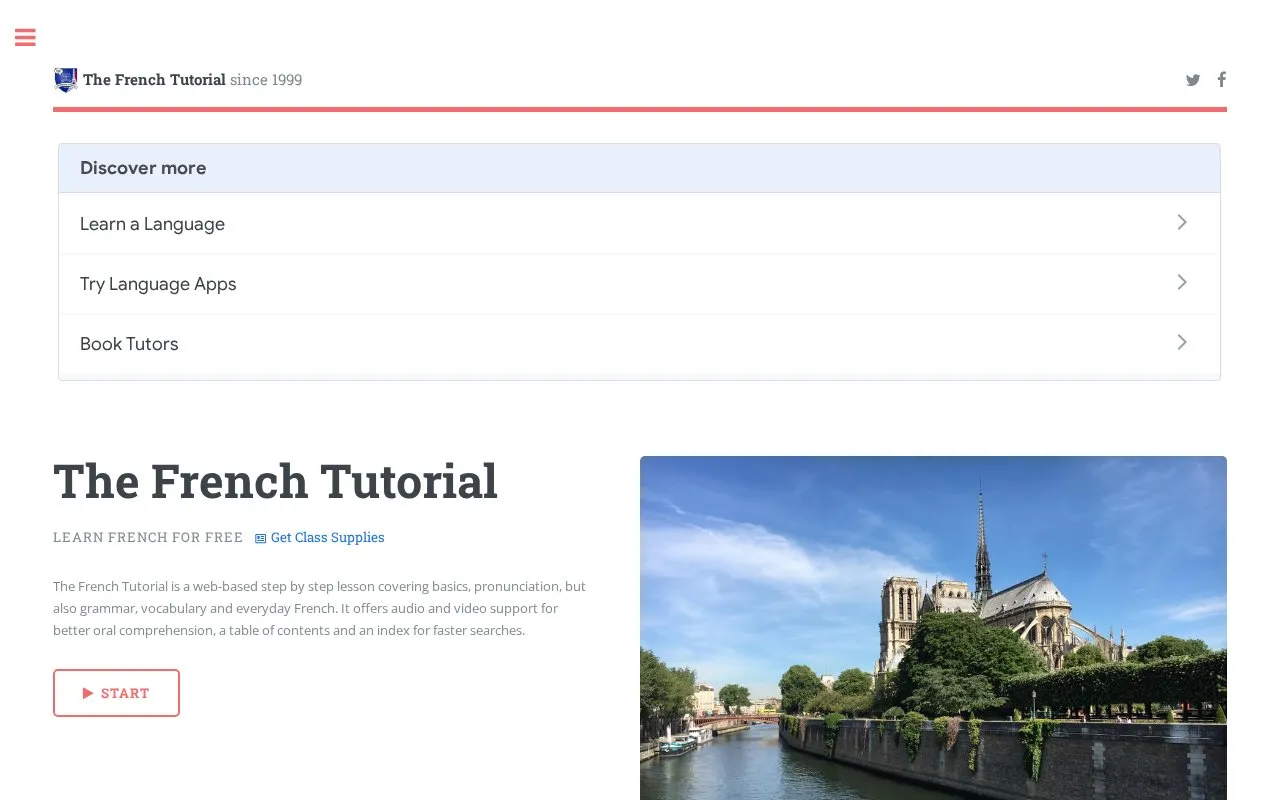
Task: Click the LEARN FRENCH FOR FREE subtitle
Action: tap(148, 538)
